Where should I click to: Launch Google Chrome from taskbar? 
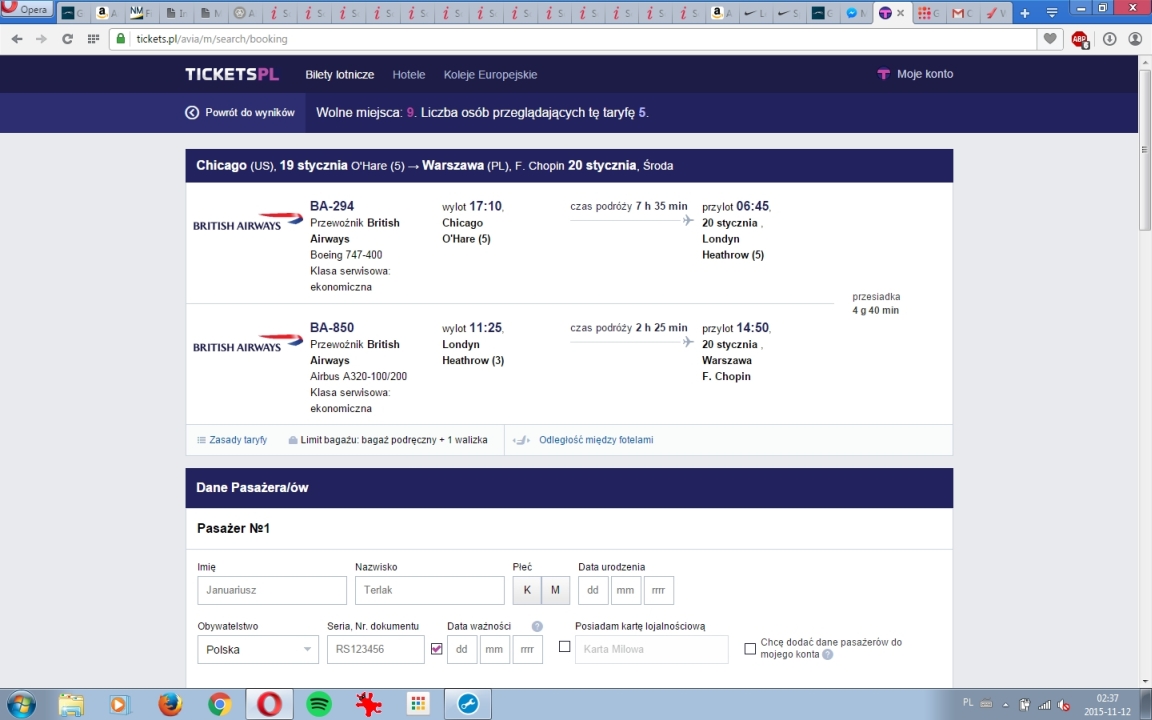point(219,704)
